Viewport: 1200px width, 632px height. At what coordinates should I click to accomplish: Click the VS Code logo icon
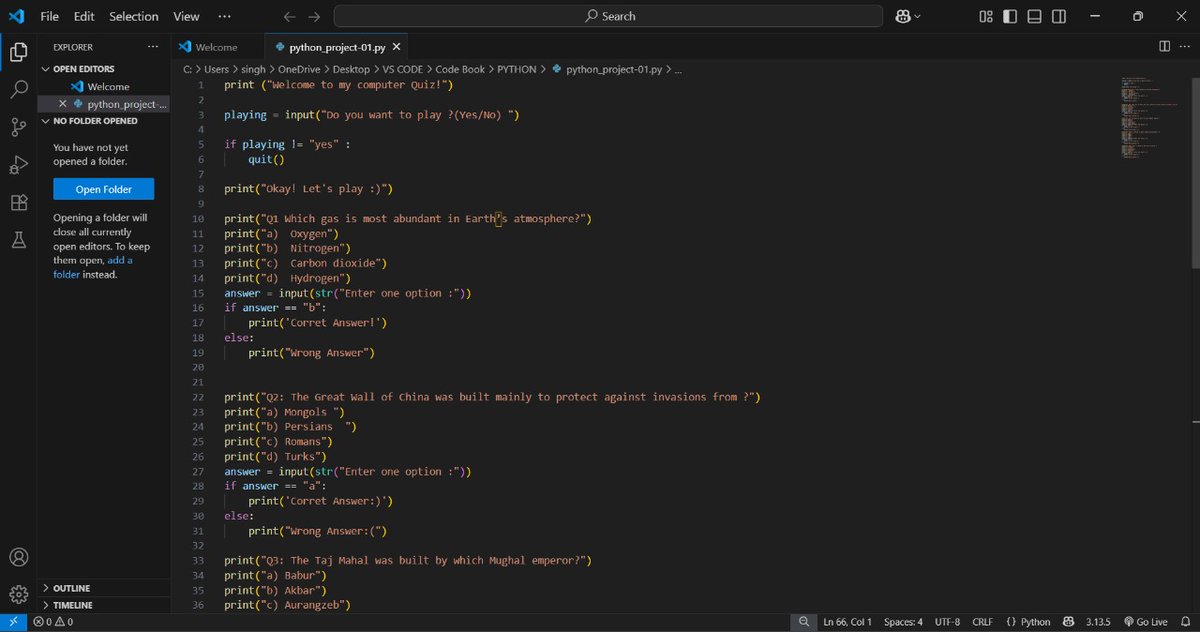(17, 16)
